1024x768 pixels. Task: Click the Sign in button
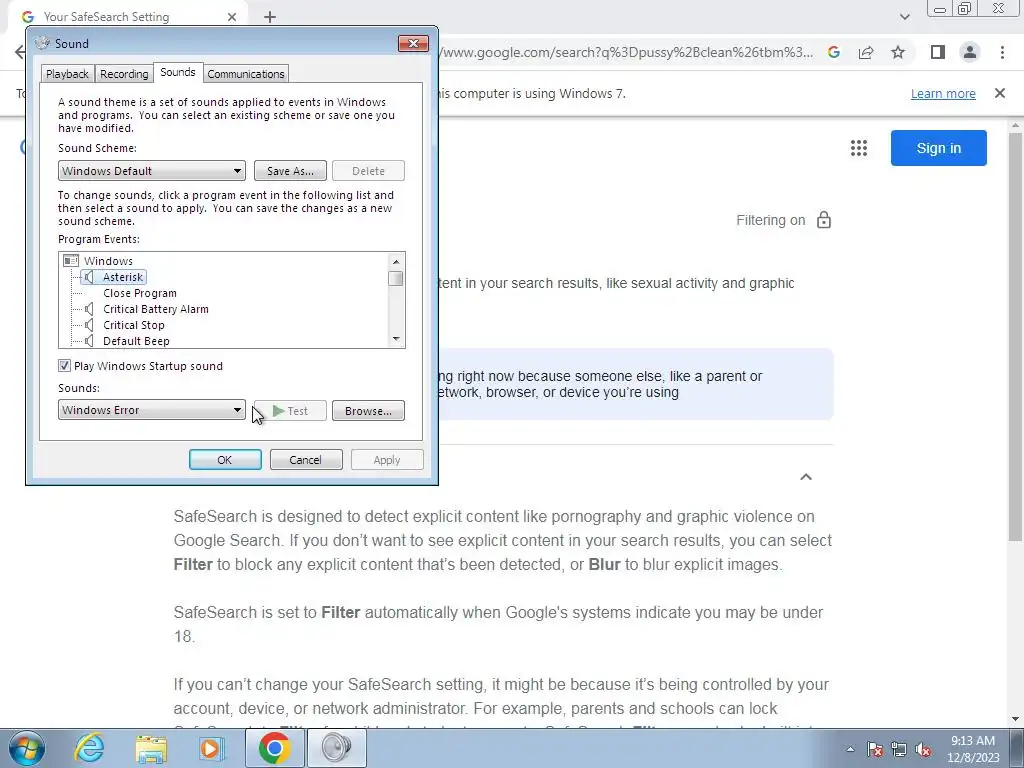938,148
